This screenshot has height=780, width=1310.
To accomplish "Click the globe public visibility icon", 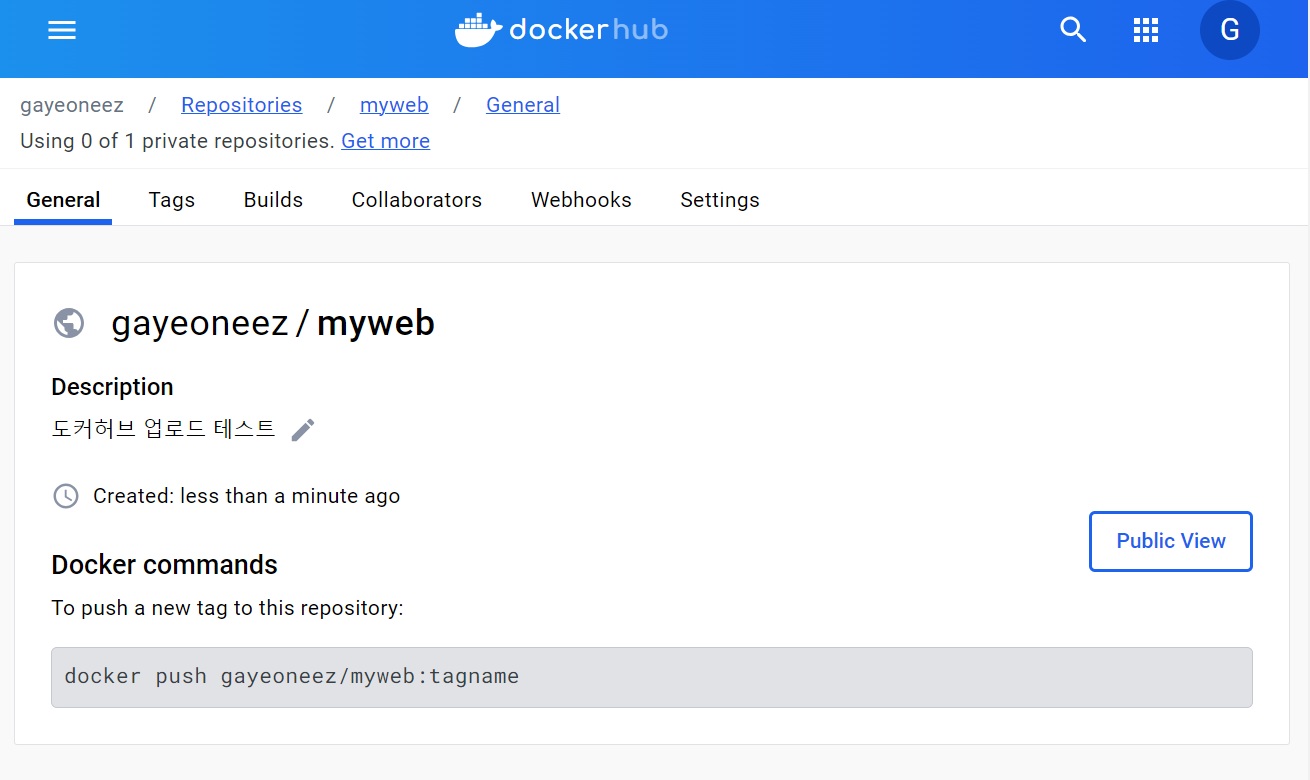I will 69,323.
